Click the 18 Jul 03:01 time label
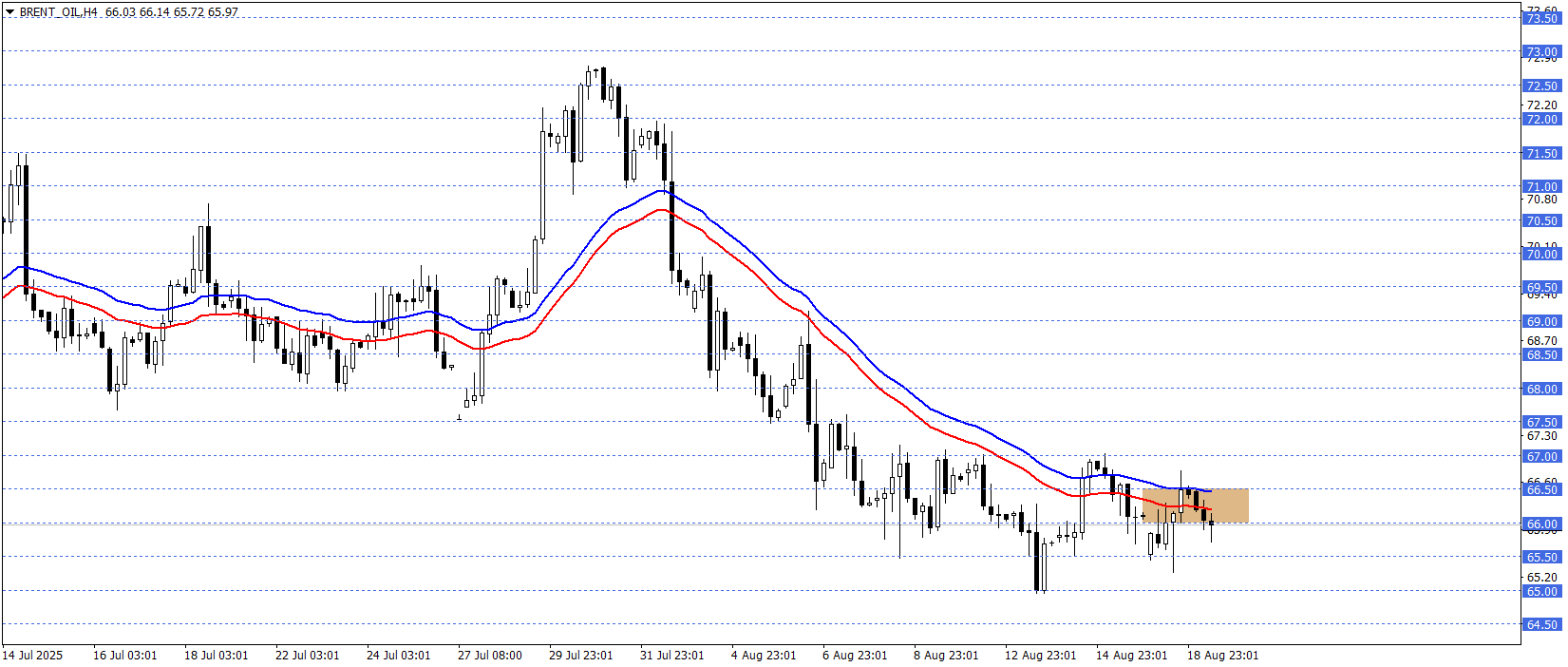The height and width of the screenshot is (667, 1568). (x=217, y=656)
